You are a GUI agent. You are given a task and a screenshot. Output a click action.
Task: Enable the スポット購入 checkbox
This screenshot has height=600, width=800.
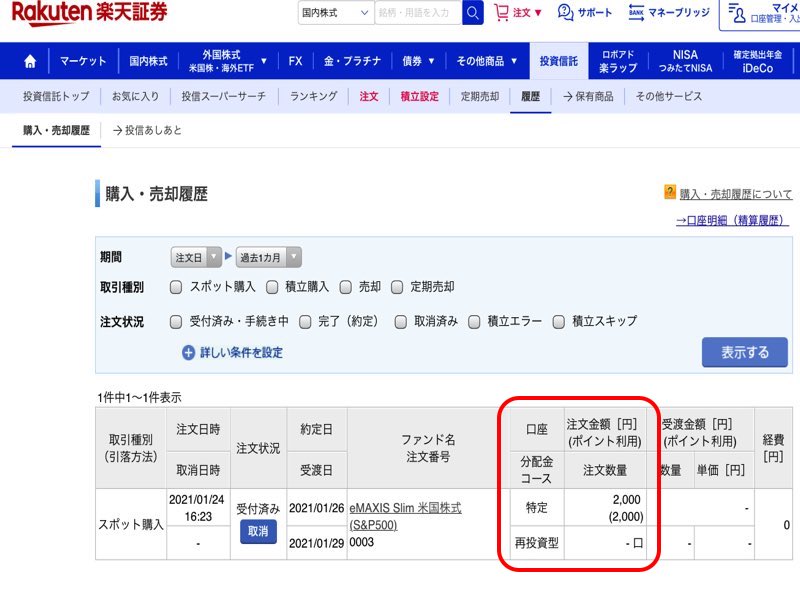[176, 287]
